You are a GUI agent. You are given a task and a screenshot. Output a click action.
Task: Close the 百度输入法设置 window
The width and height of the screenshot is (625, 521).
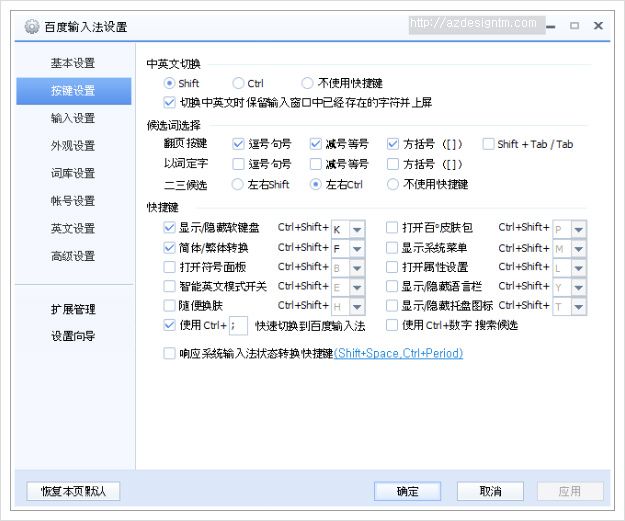tap(598, 26)
